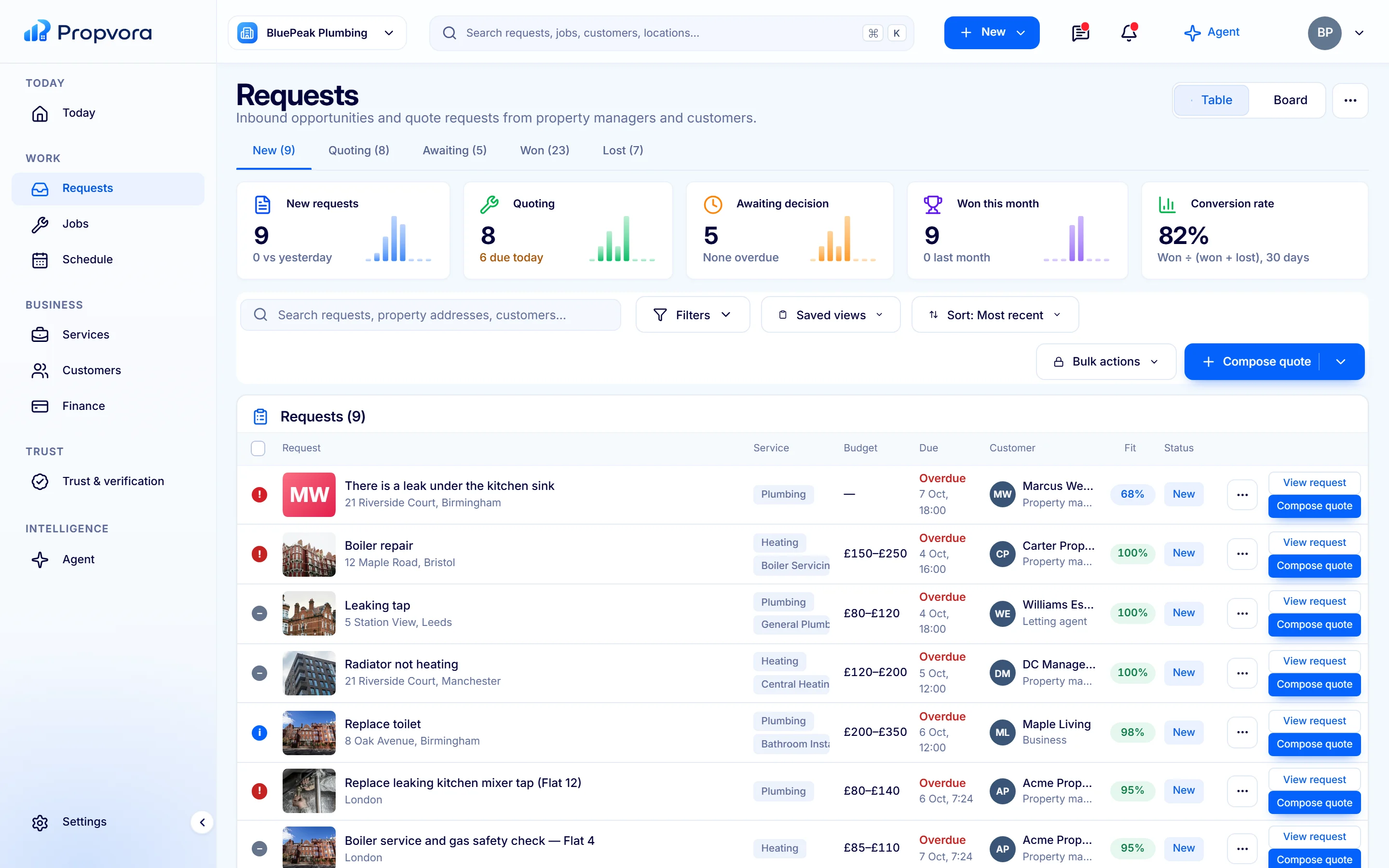Open the notifications bell
The image size is (1389, 868).
click(x=1129, y=33)
